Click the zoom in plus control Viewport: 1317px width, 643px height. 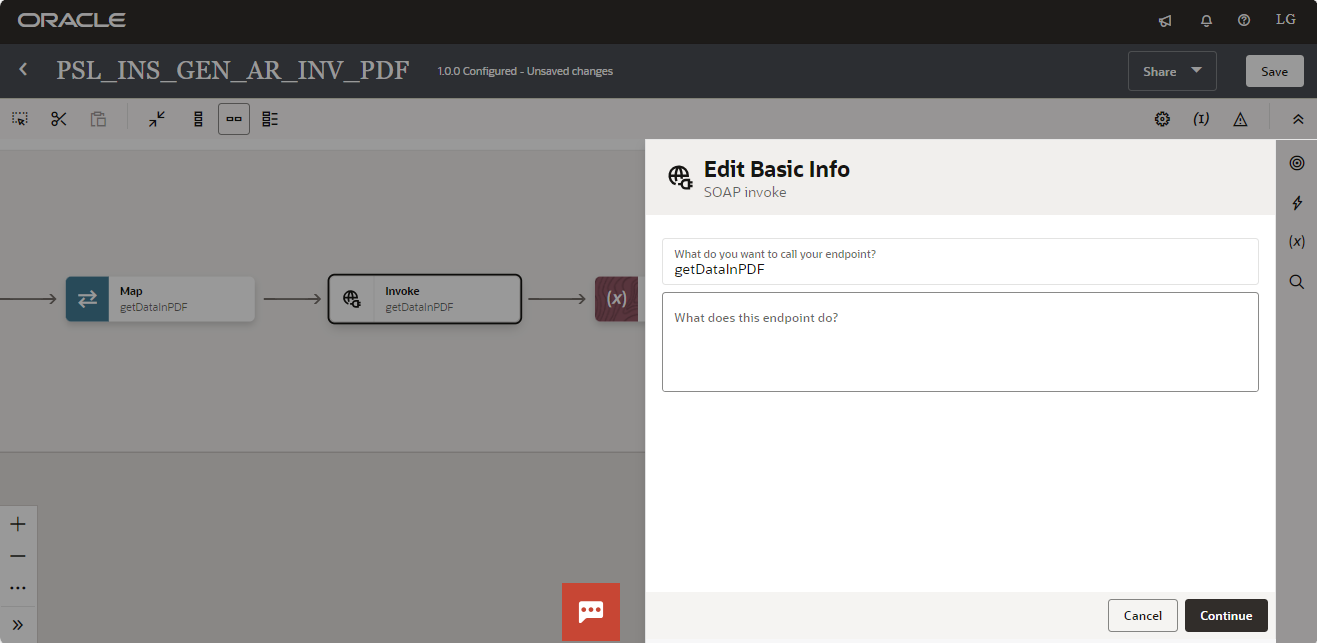point(17,523)
